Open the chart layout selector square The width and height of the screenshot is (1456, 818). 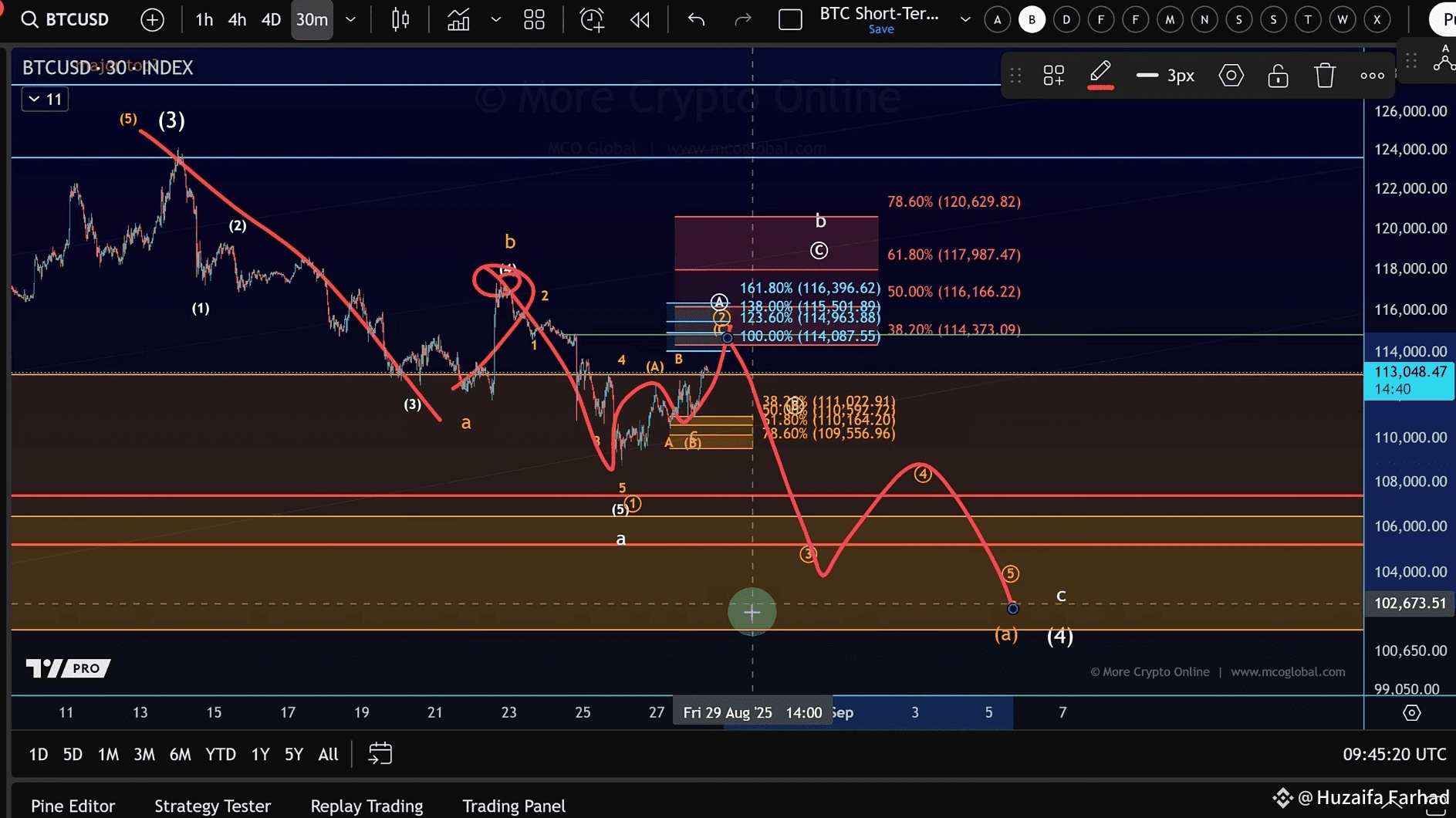pos(790,19)
